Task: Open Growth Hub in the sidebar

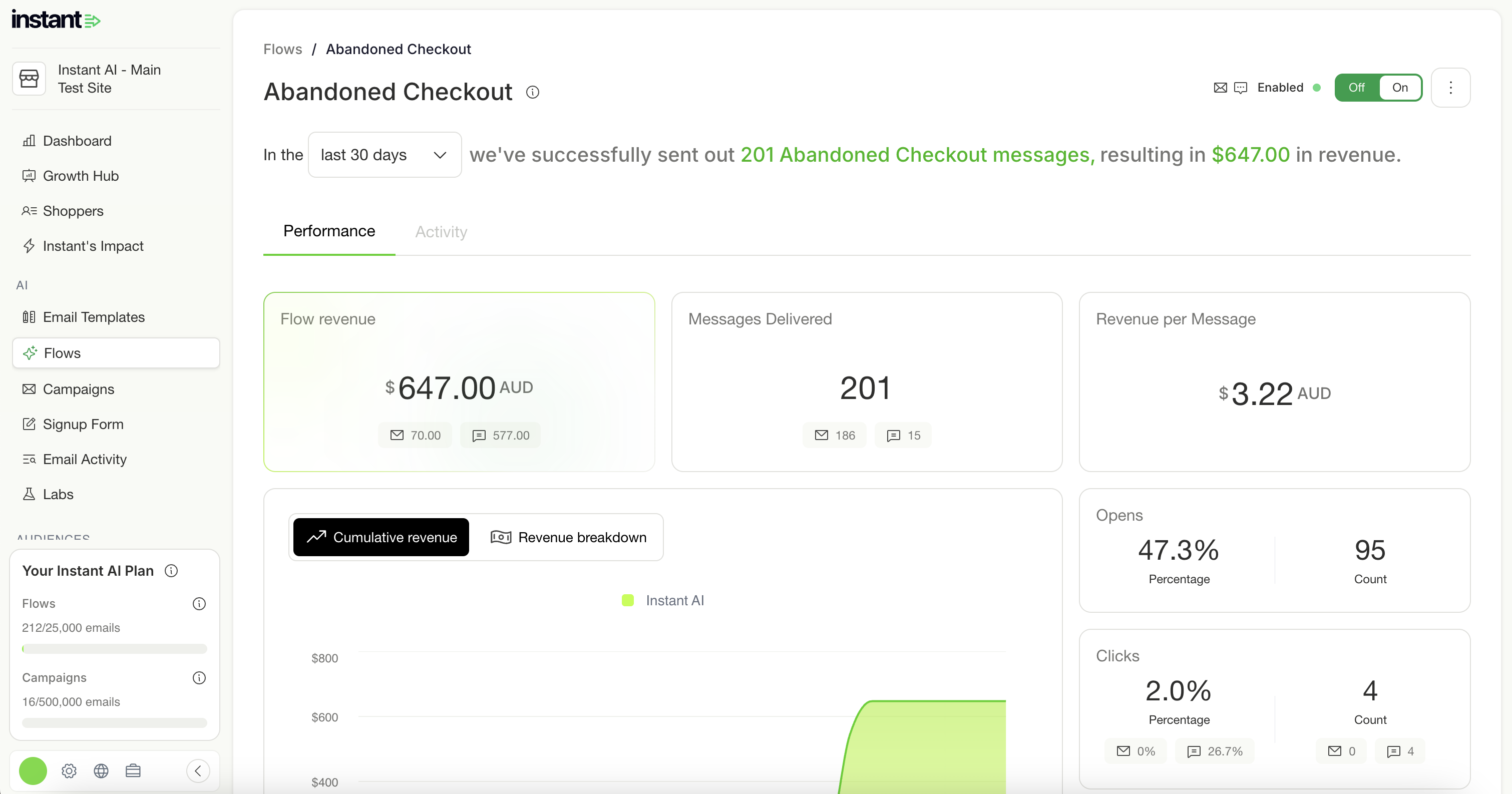Action: pyautogui.click(x=116, y=176)
